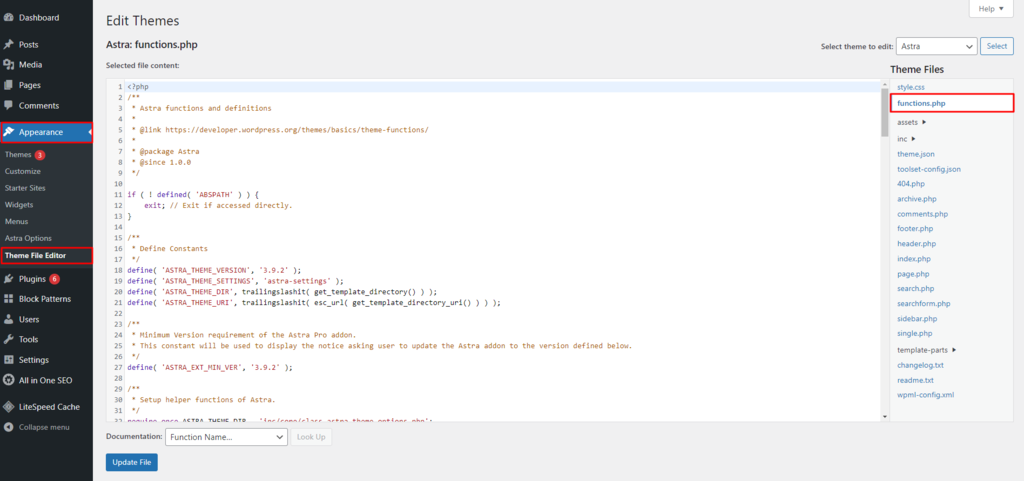Screen dimensions: 1024x481
Task: Open Astra Options submenu item
Action: (28, 238)
